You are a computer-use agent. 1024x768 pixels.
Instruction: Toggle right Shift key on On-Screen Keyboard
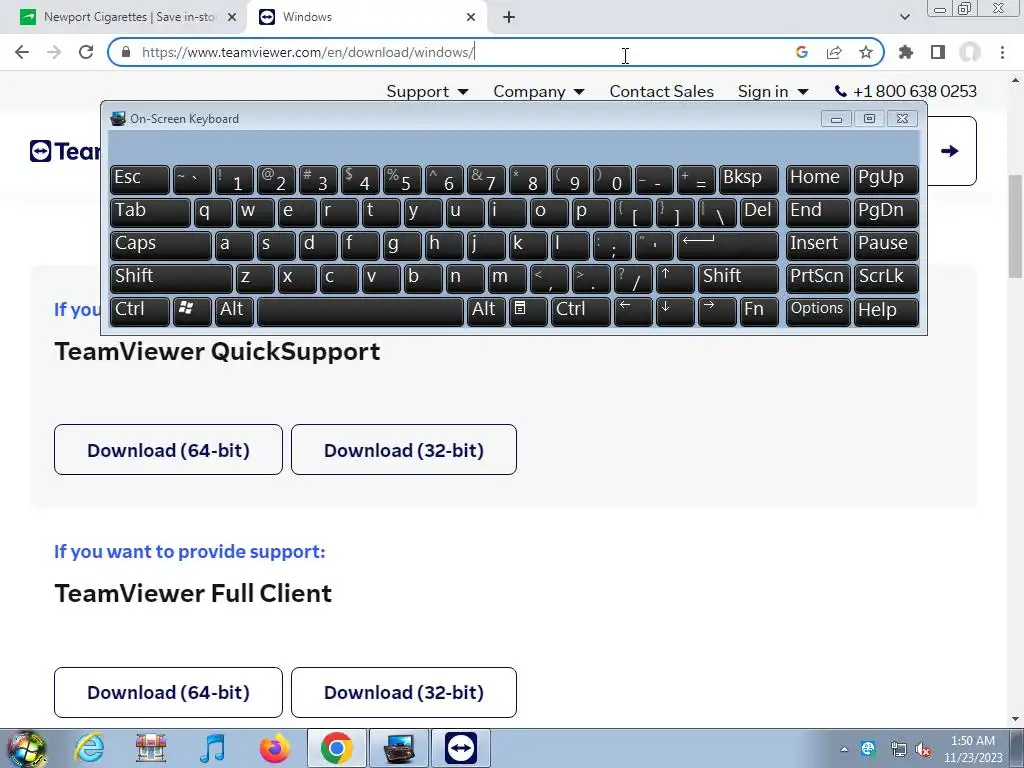739,278
